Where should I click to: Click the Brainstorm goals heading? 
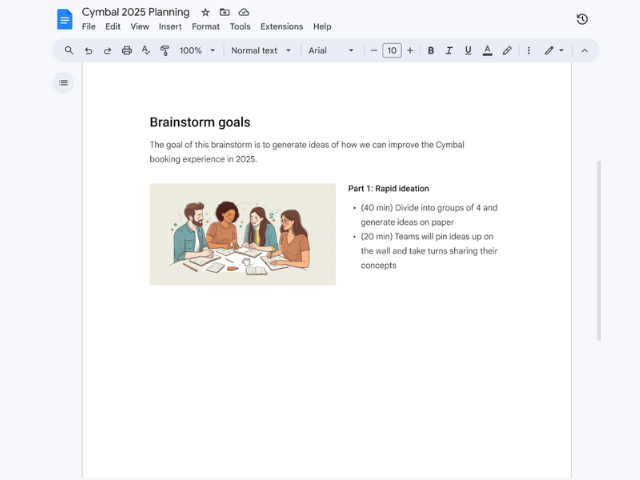tap(200, 122)
